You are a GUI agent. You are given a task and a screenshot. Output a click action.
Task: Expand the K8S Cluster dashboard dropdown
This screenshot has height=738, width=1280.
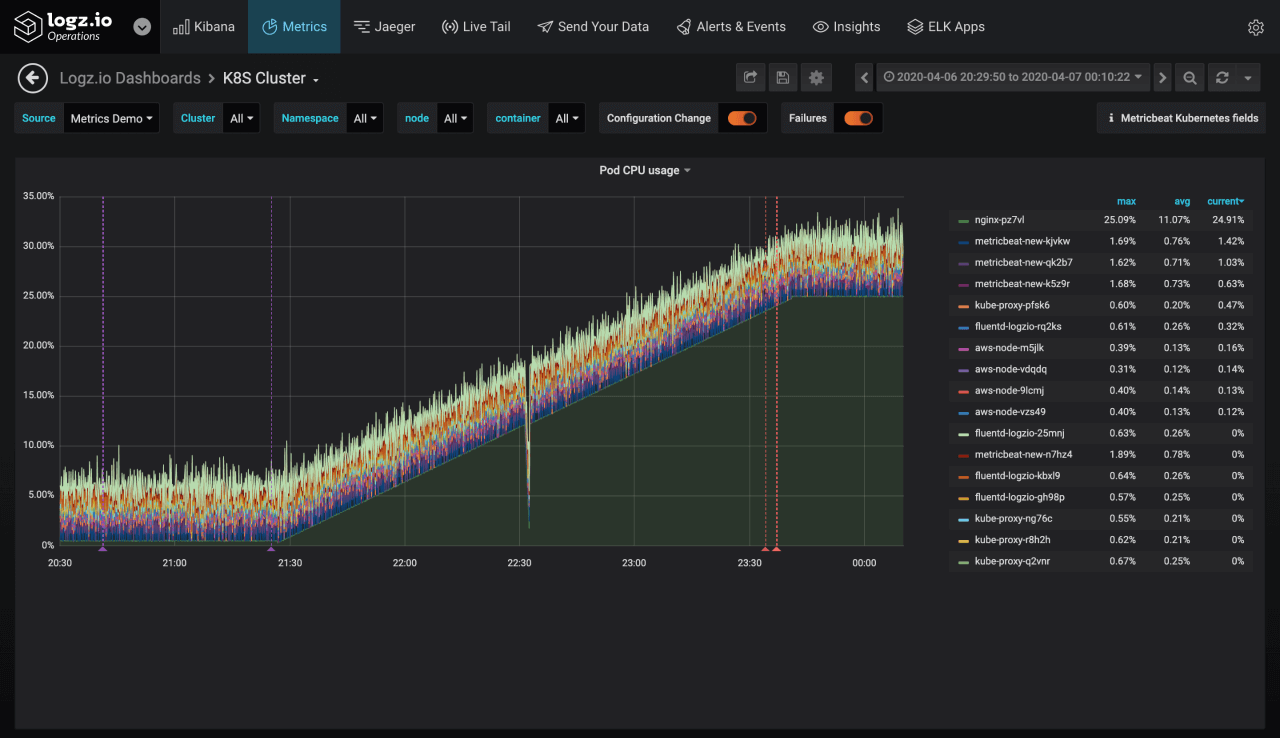click(271, 78)
